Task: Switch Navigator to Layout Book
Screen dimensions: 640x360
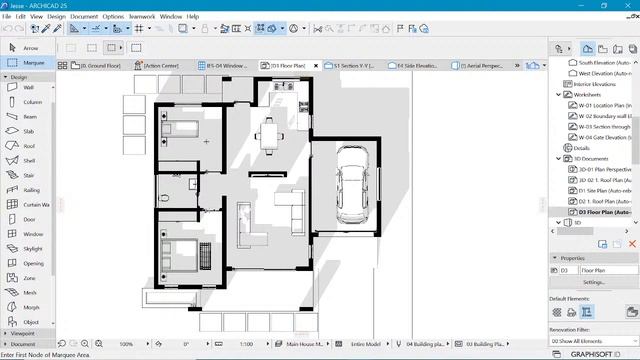Action: coord(618,49)
